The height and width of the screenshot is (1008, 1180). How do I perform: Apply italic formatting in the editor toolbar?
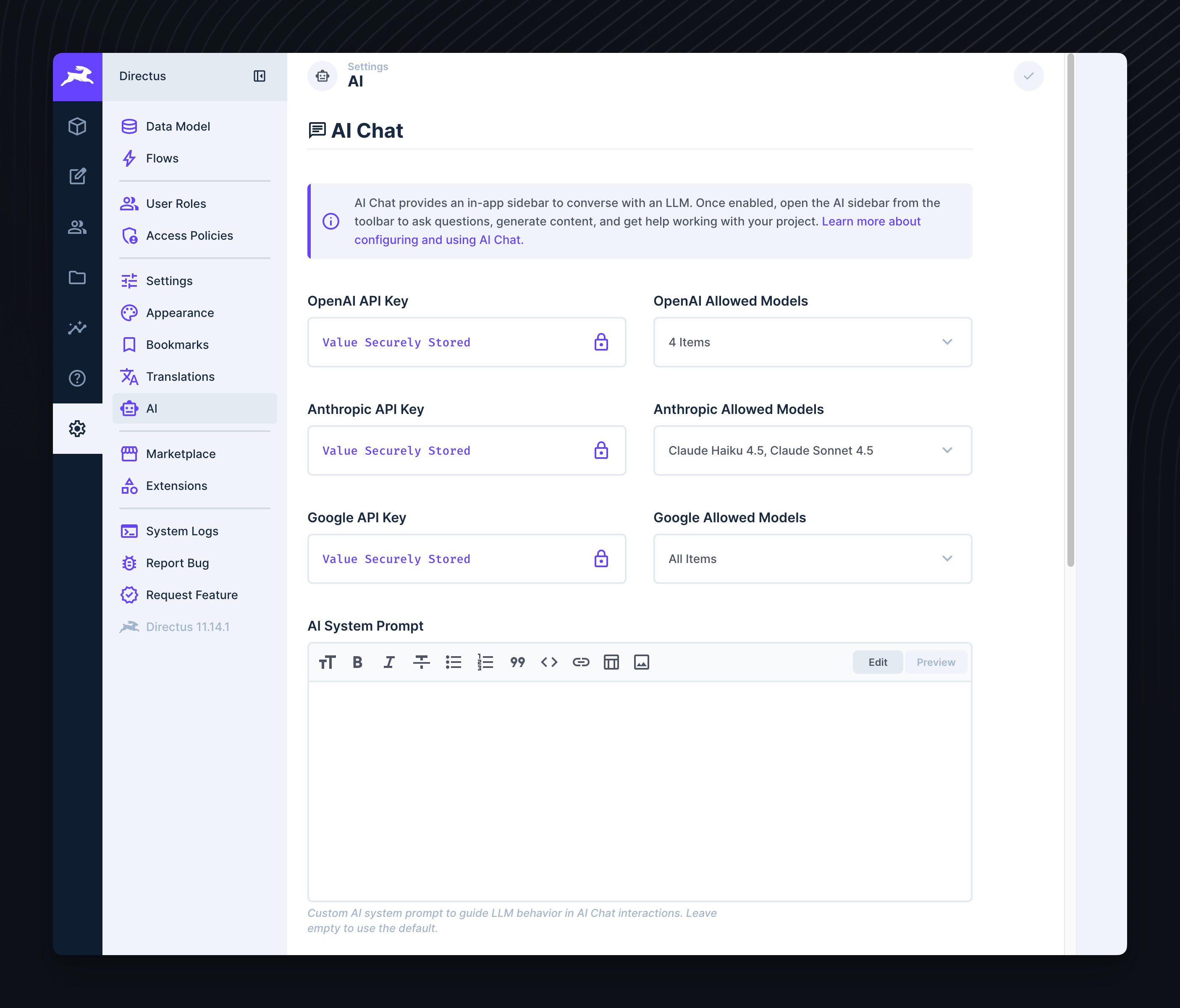[388, 662]
